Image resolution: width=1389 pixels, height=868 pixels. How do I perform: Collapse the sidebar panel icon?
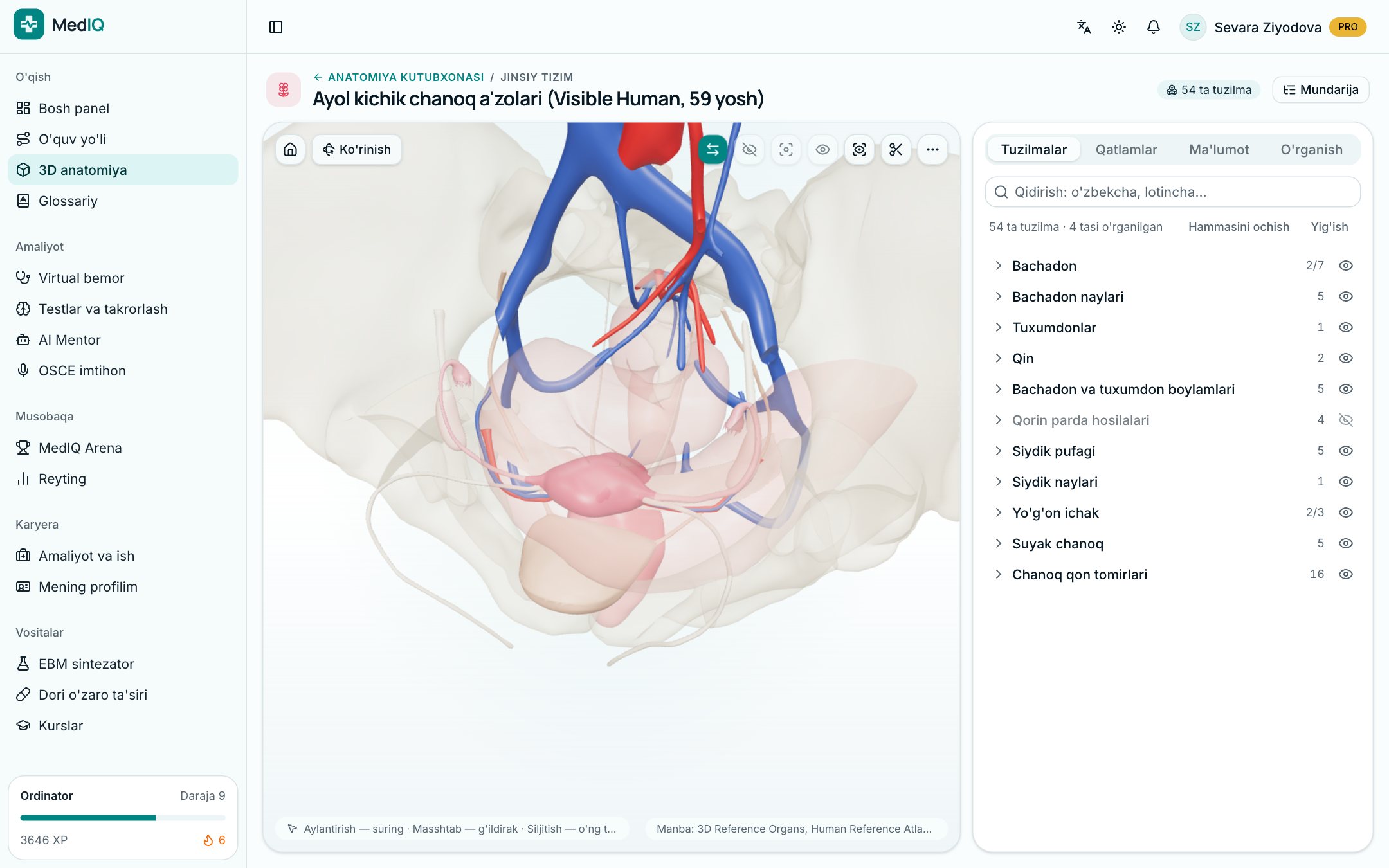(x=276, y=27)
